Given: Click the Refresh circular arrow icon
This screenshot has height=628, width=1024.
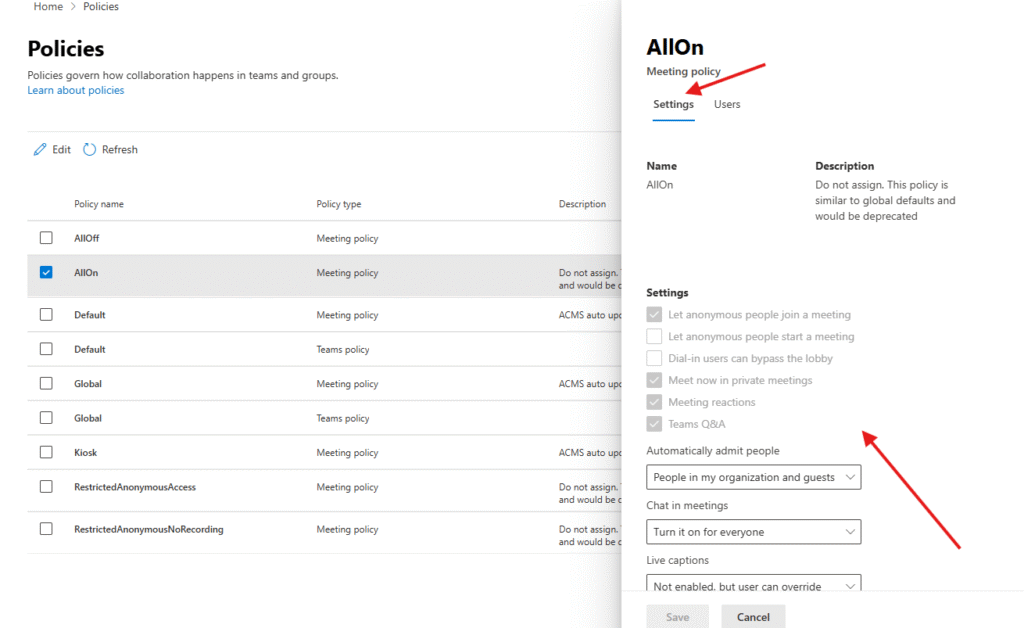Looking at the screenshot, I should coord(89,150).
